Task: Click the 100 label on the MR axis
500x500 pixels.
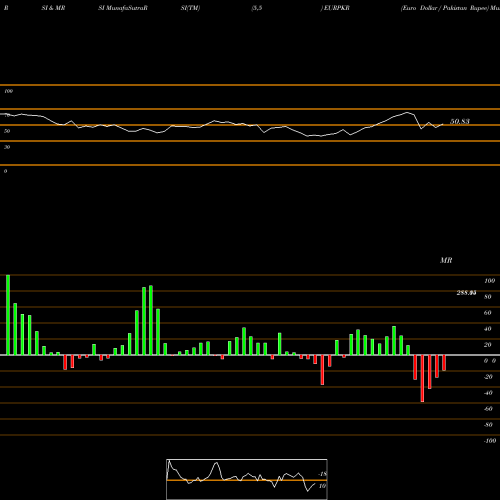Action: (x=490, y=281)
